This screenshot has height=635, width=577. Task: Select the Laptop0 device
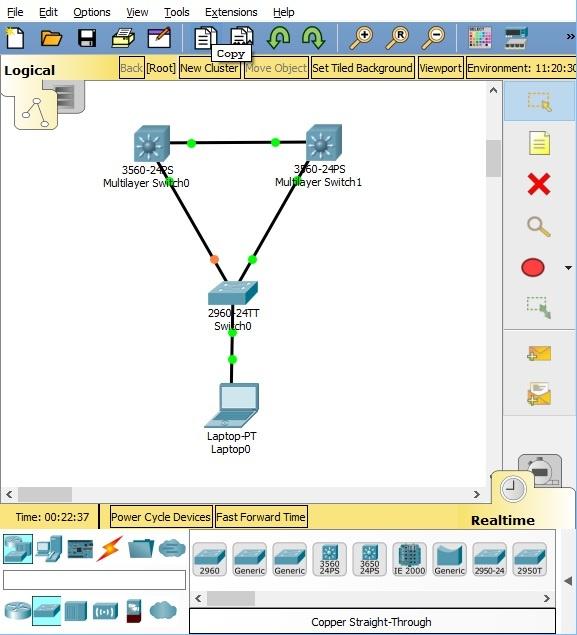(232, 406)
